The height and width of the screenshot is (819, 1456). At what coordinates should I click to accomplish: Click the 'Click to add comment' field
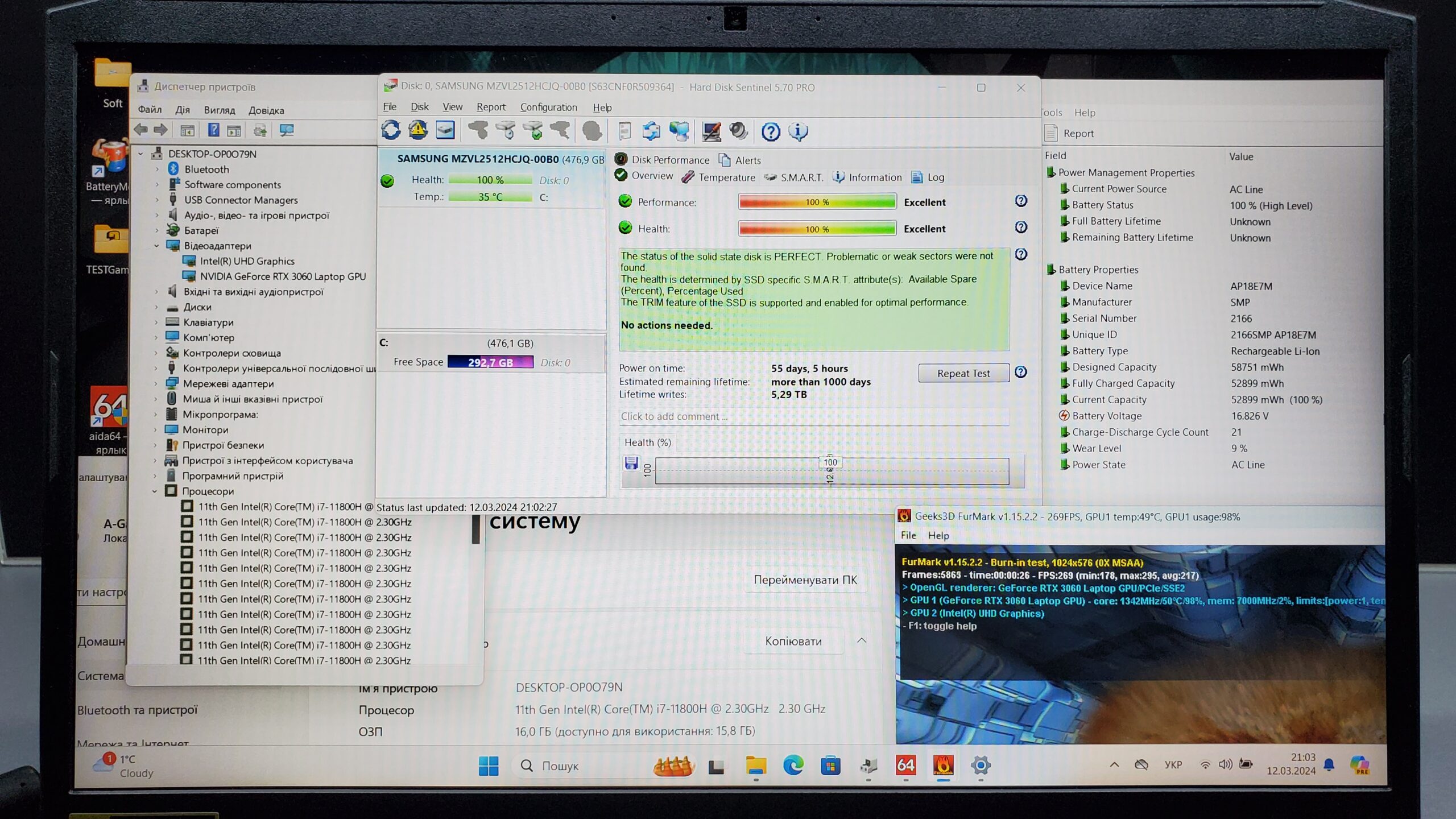point(813,416)
